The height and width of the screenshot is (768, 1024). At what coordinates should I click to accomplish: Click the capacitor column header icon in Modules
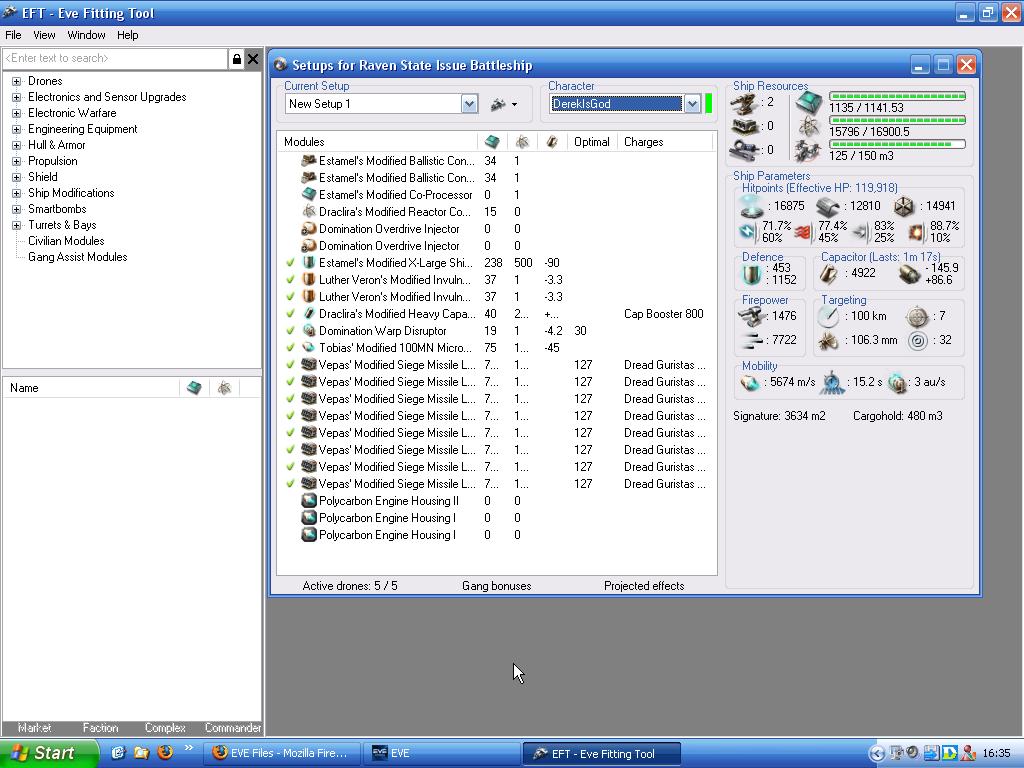(x=552, y=142)
